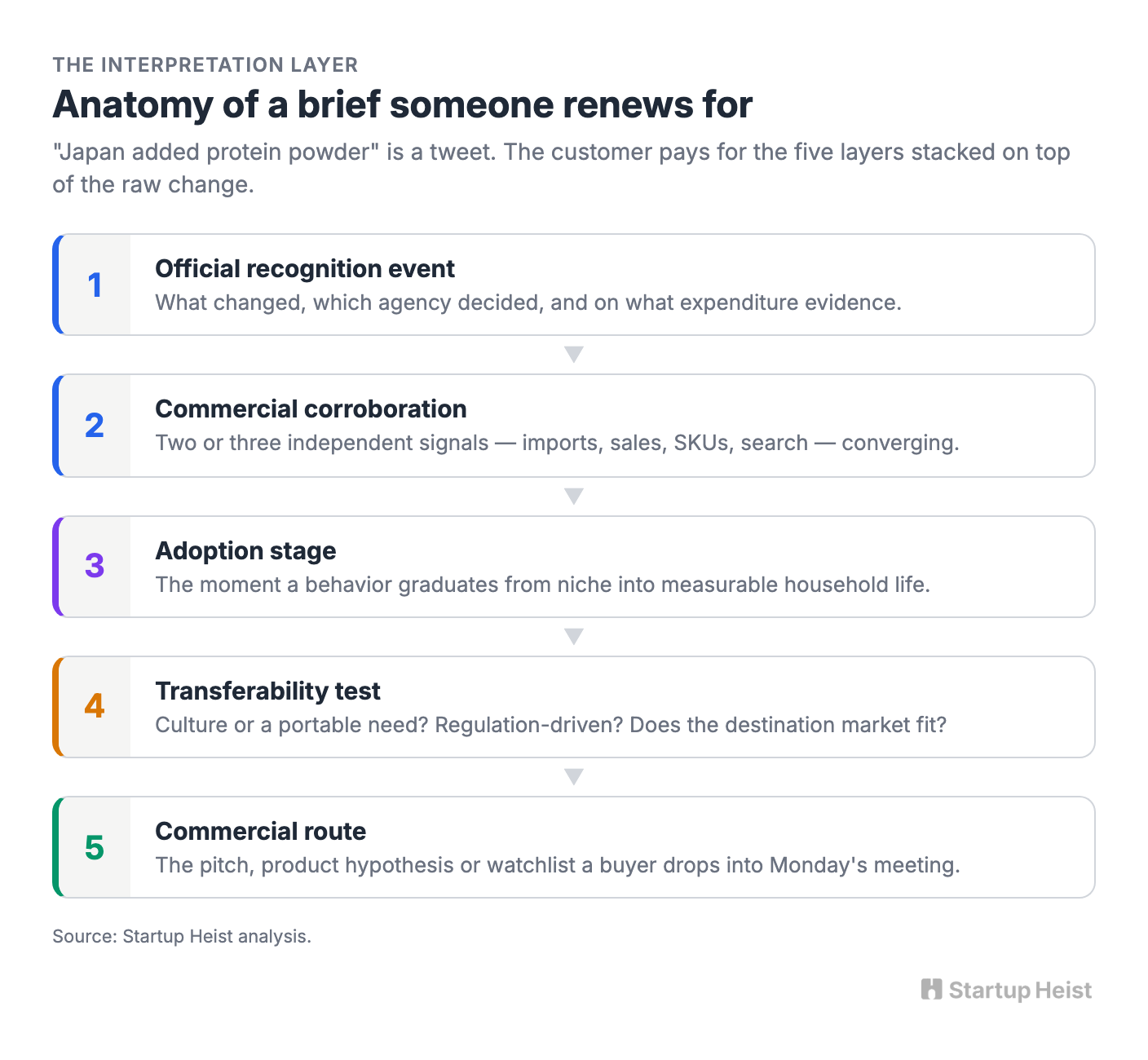
Task: Click the blue number 2 badge
Action: 95,426
